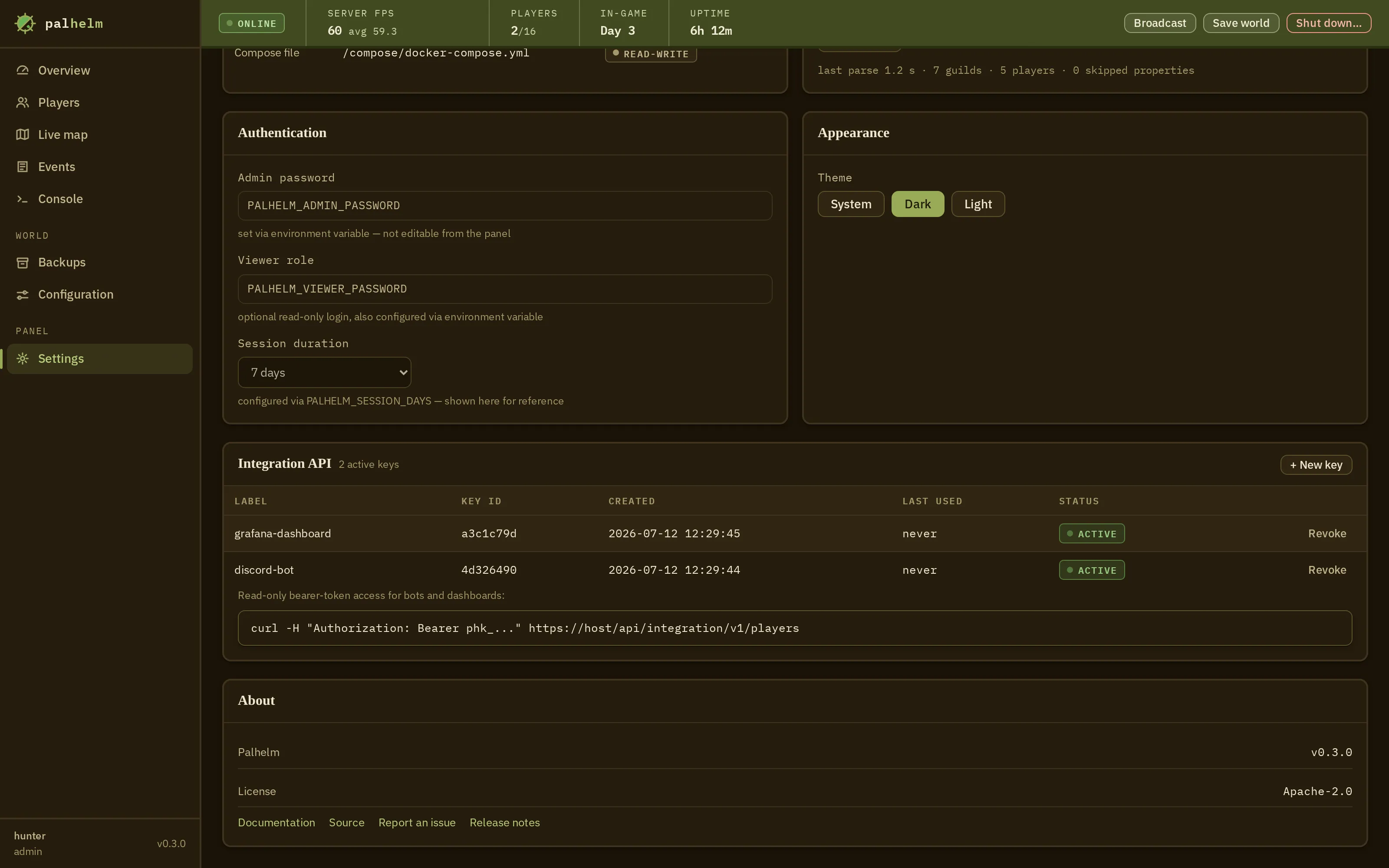Click created time 2026-07-12 12:29:44
Image resolution: width=1389 pixels, height=868 pixels.
(x=674, y=570)
